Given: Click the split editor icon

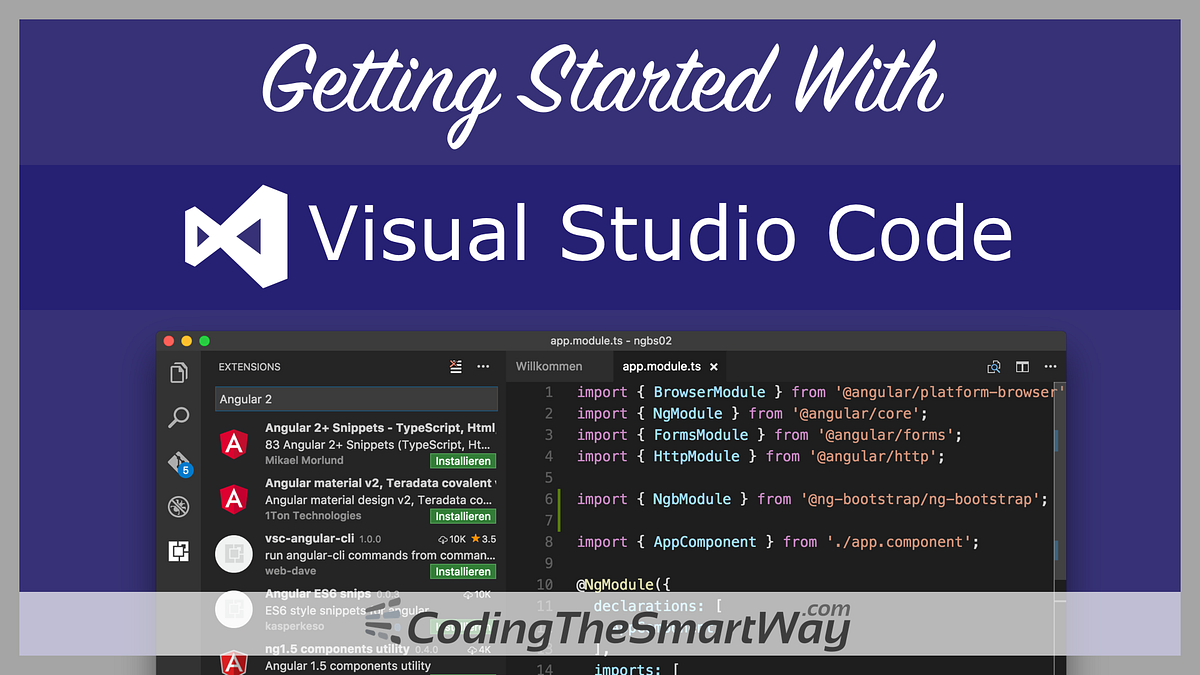Looking at the screenshot, I should pos(1021,366).
